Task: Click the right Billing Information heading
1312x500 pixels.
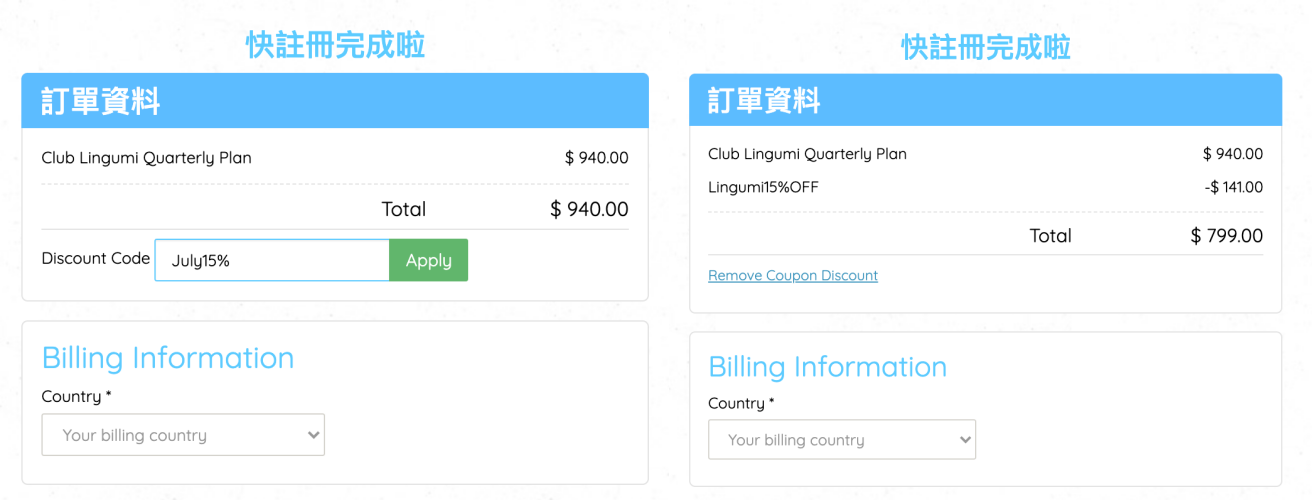Action: click(x=827, y=367)
